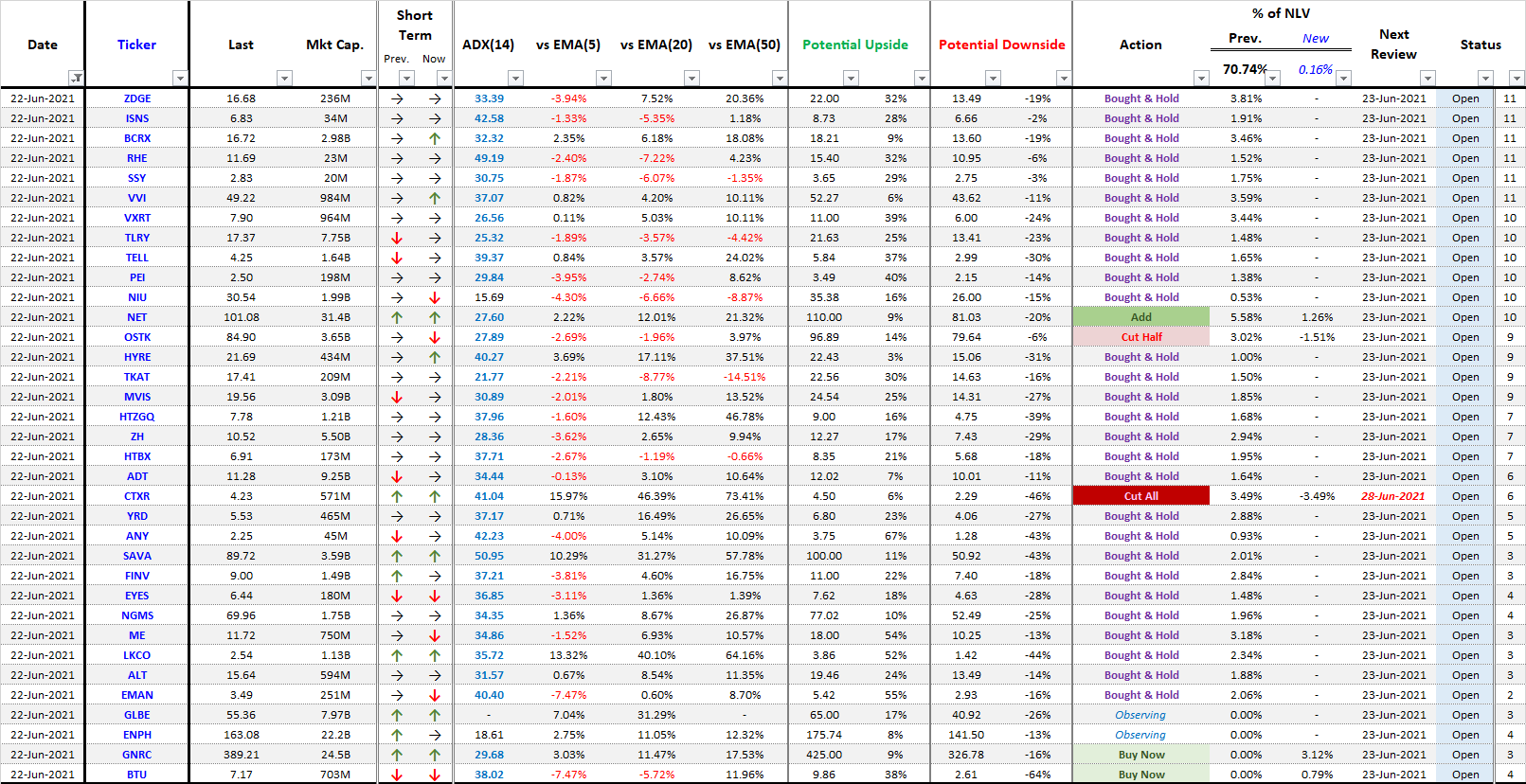
Task: Click the Prev. down-arrow icon in MVIS row
Action: (397, 397)
